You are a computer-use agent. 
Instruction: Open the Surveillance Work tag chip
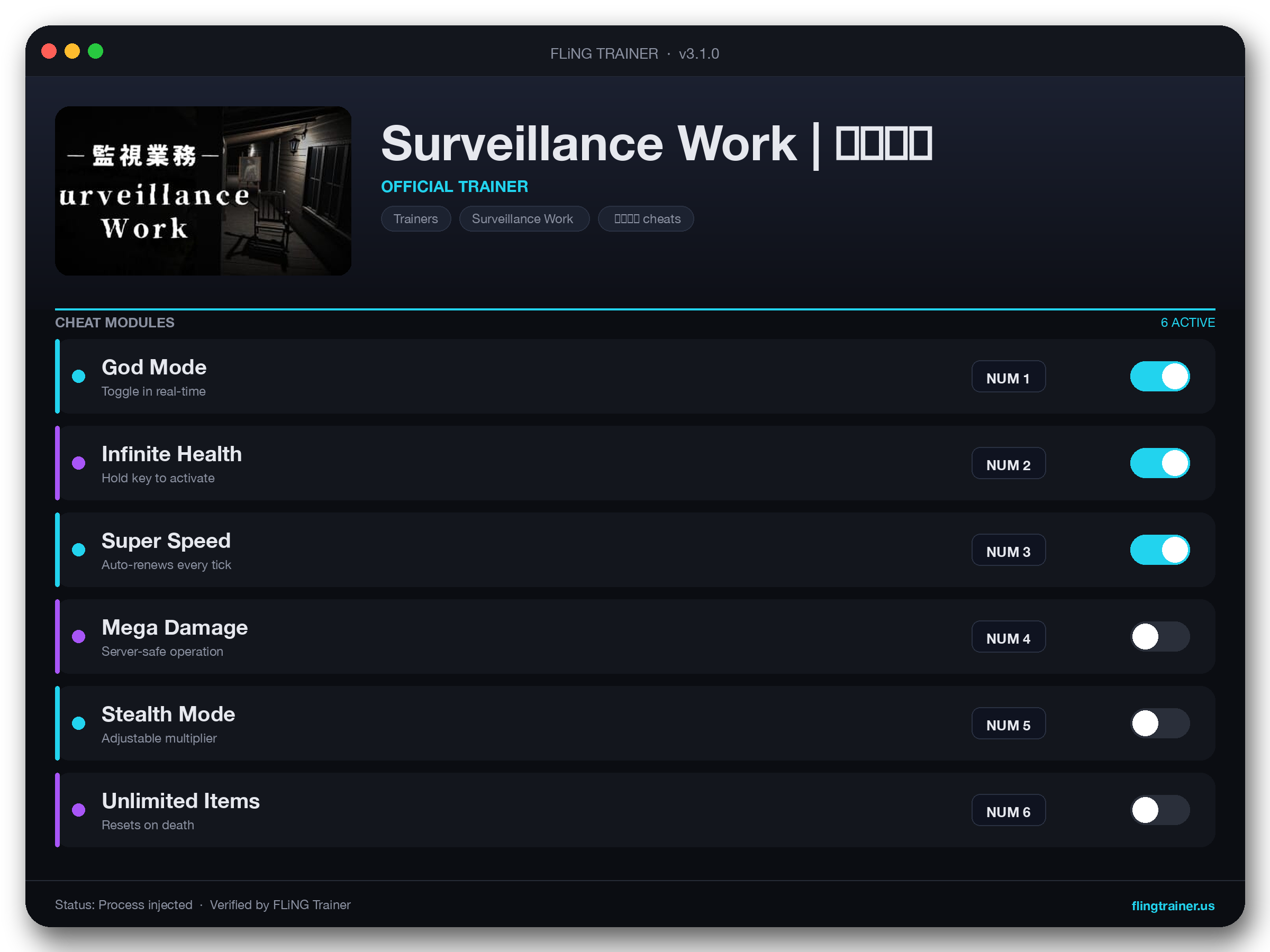[524, 218]
